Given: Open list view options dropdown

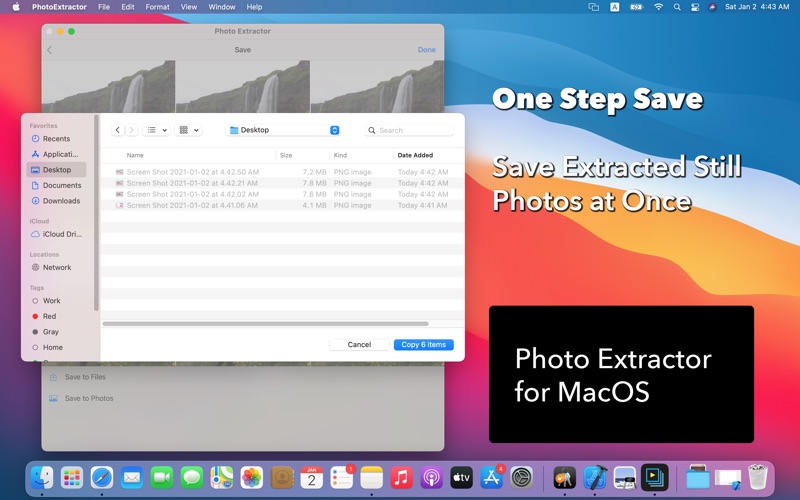Looking at the screenshot, I should (157, 130).
